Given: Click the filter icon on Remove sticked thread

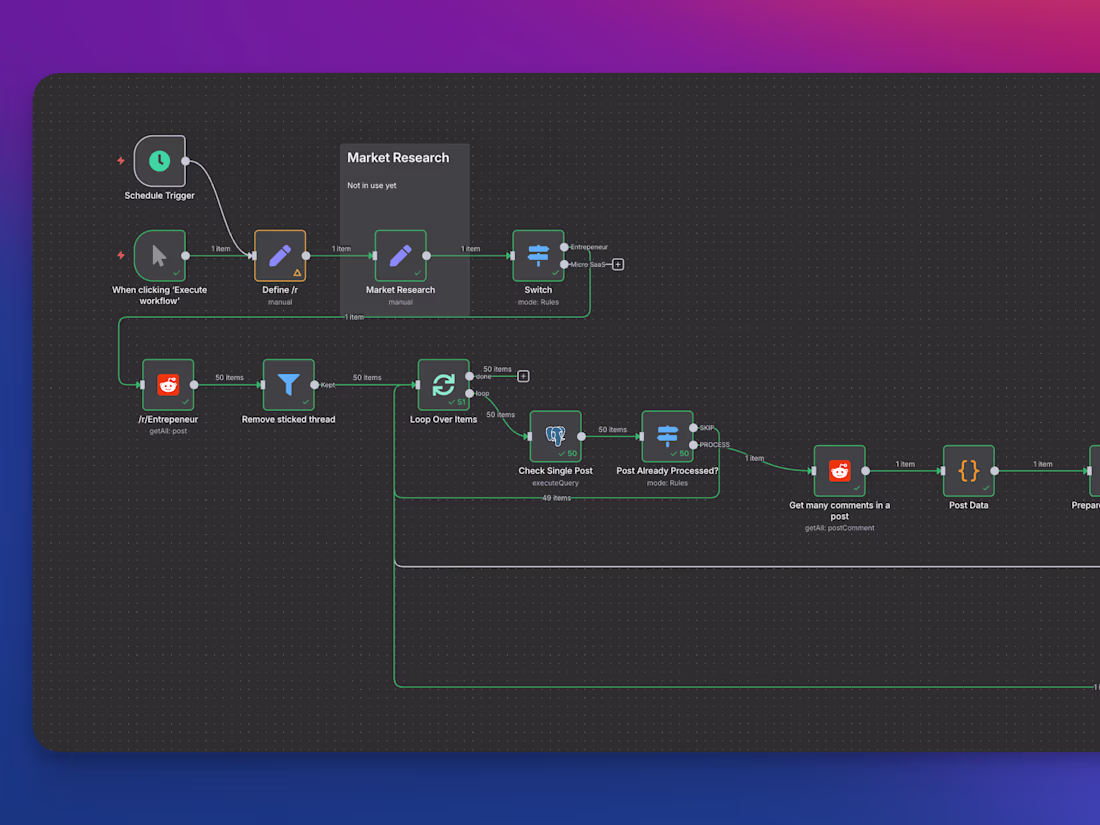Looking at the screenshot, I should [x=288, y=385].
